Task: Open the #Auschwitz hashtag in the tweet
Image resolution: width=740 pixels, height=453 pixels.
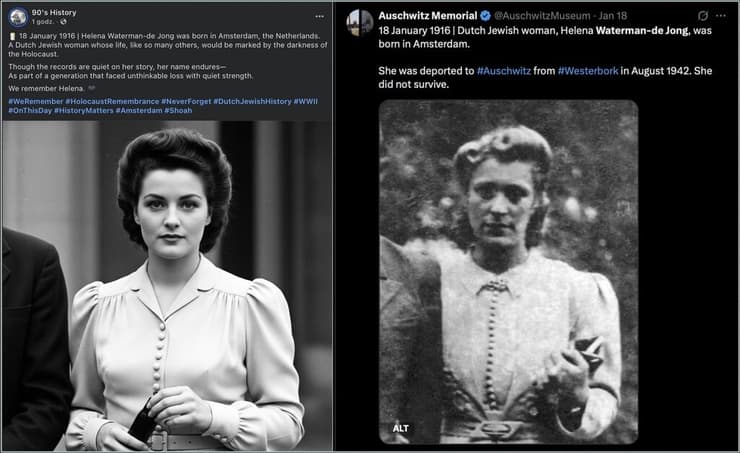Action: 509,70
